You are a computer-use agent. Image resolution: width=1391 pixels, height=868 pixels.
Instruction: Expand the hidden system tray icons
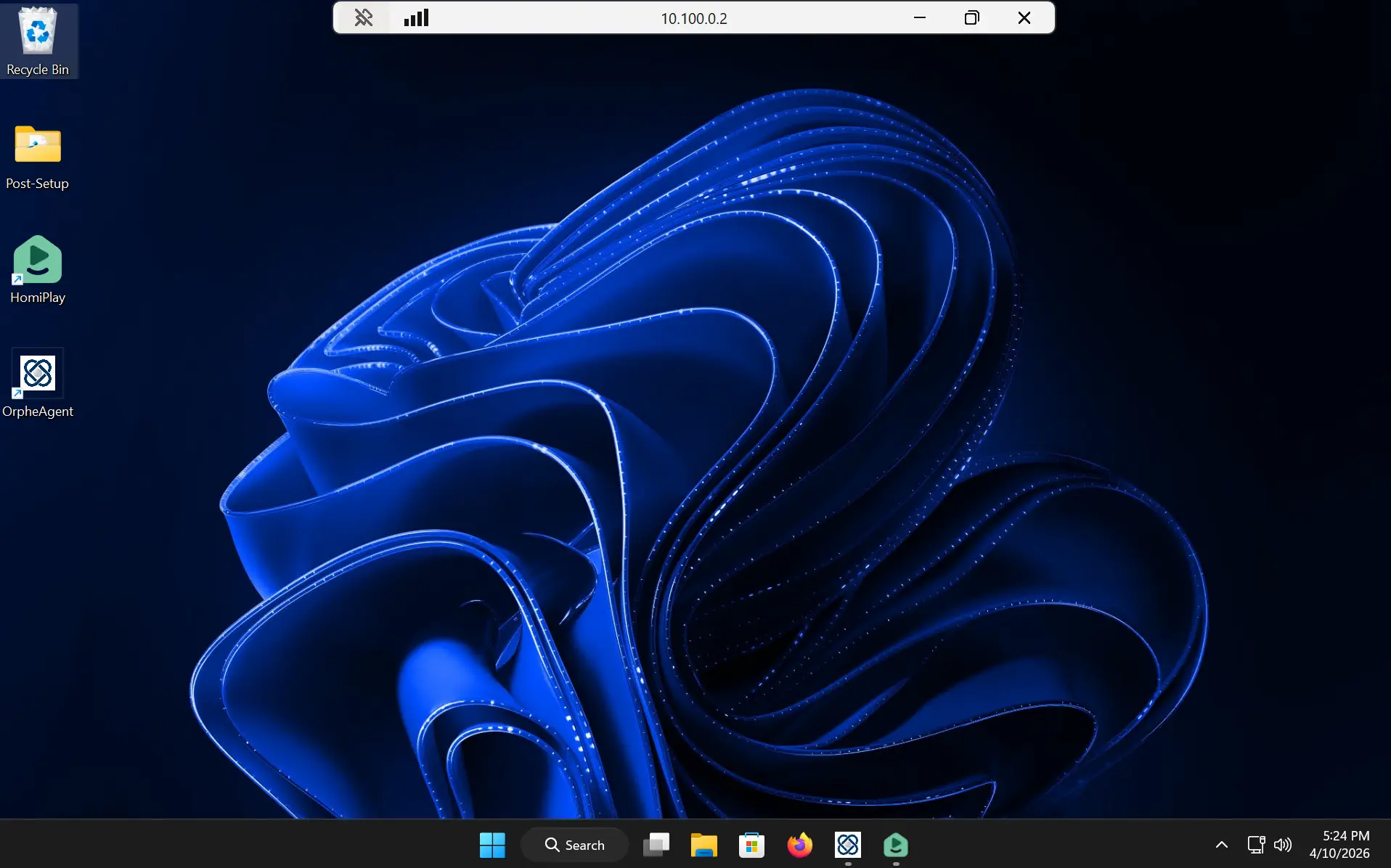pos(1222,845)
